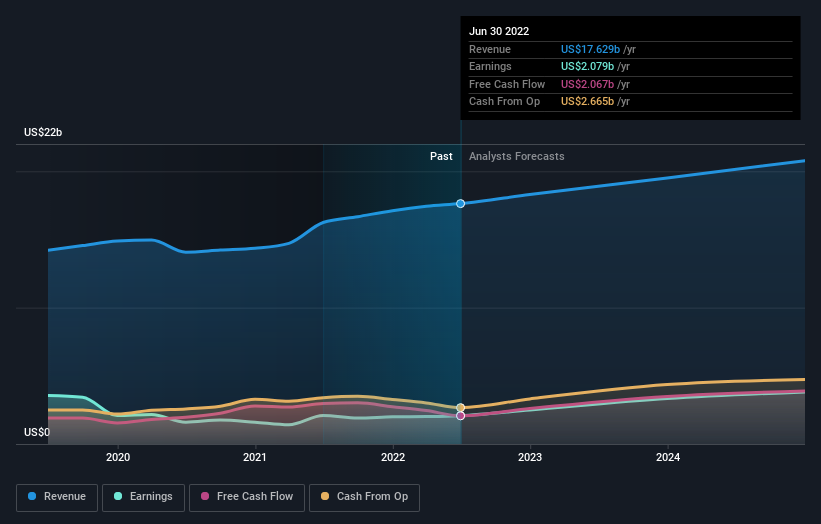Click the Jun 30 2022 tooltip date
Viewport: 821px width, 524px height.
499,31
